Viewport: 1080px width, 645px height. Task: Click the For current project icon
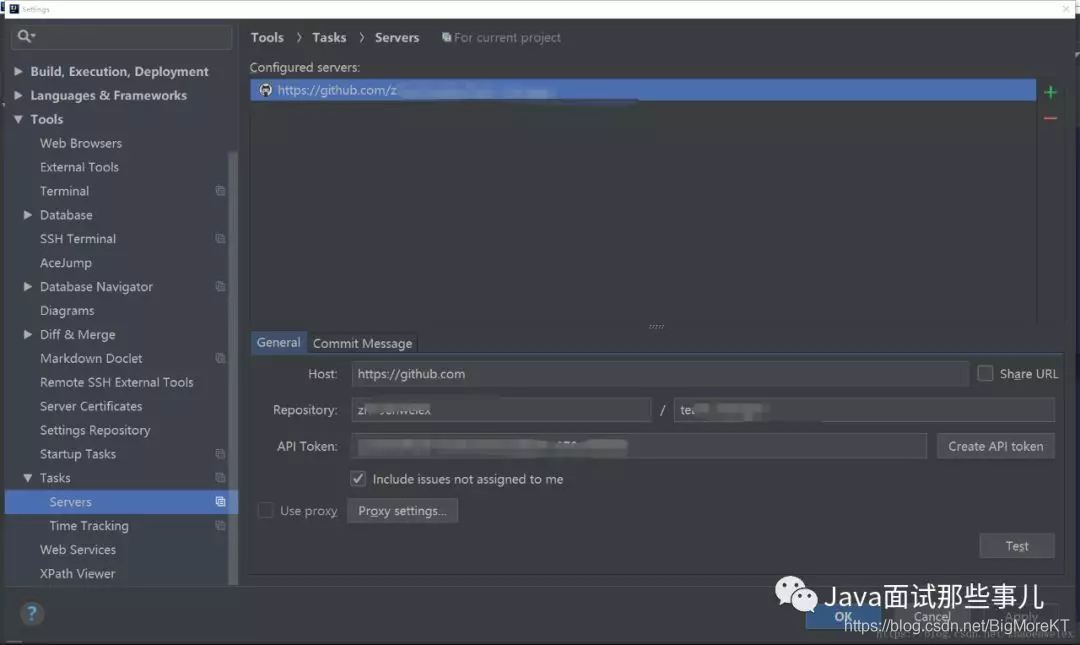pyautogui.click(x=446, y=37)
